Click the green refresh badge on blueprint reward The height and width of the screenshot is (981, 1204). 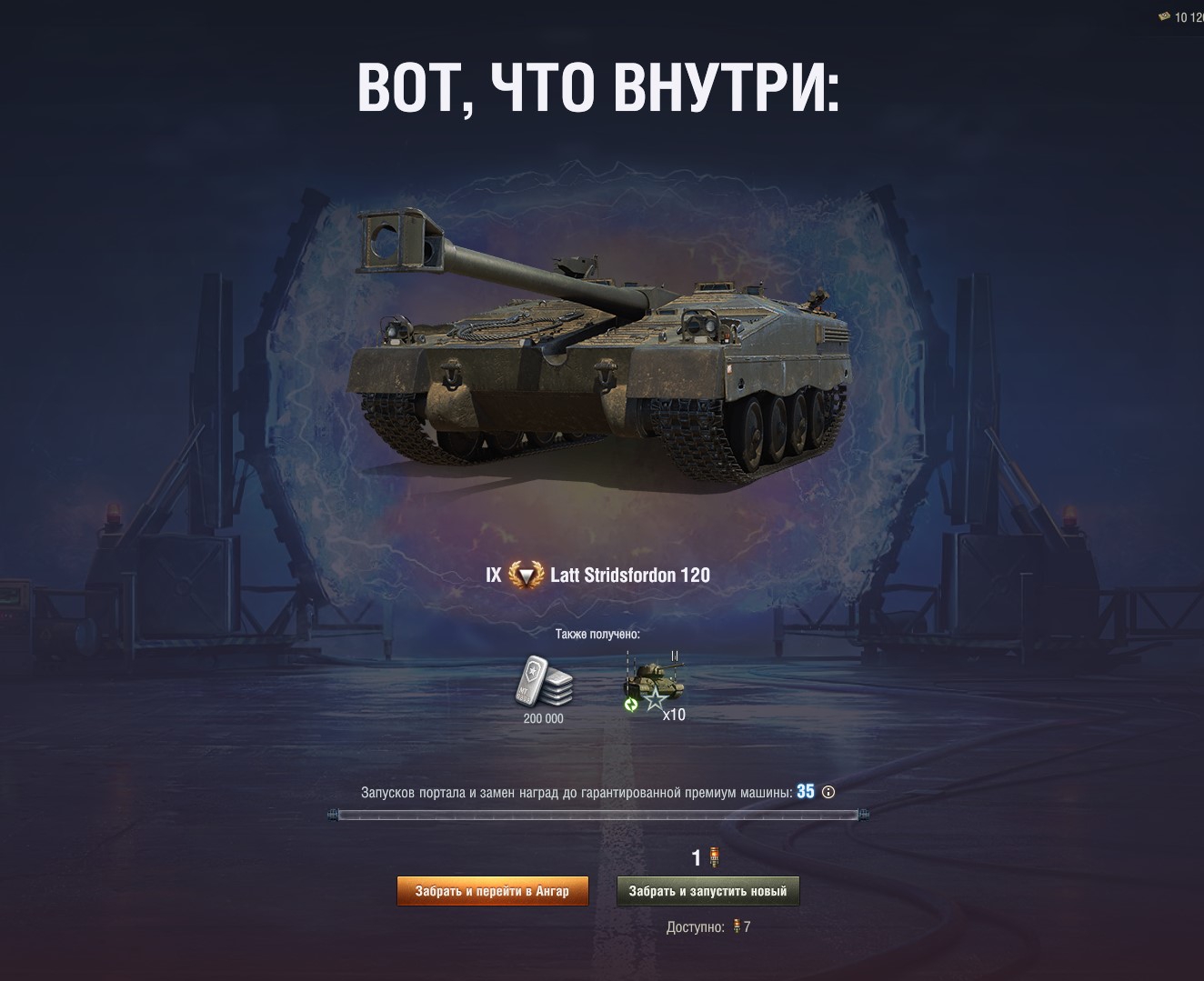[631, 705]
